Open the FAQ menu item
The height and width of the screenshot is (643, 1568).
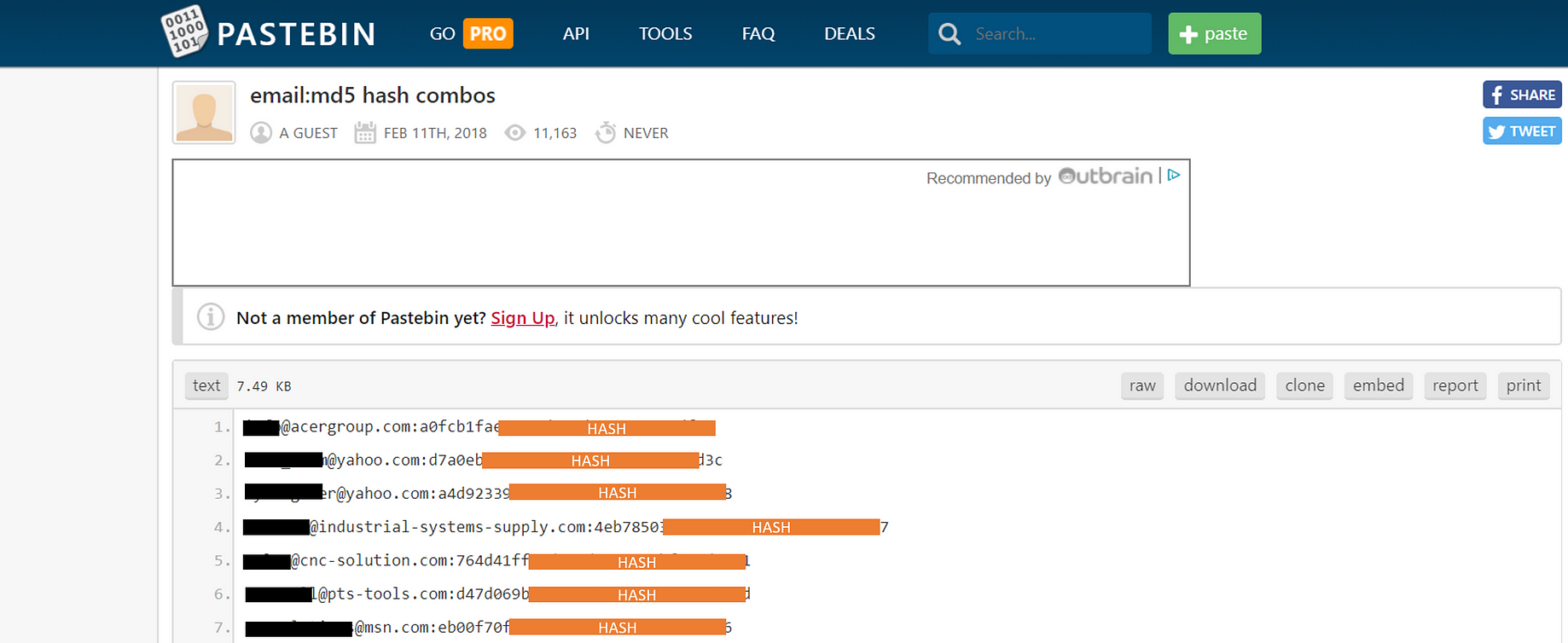(x=758, y=33)
